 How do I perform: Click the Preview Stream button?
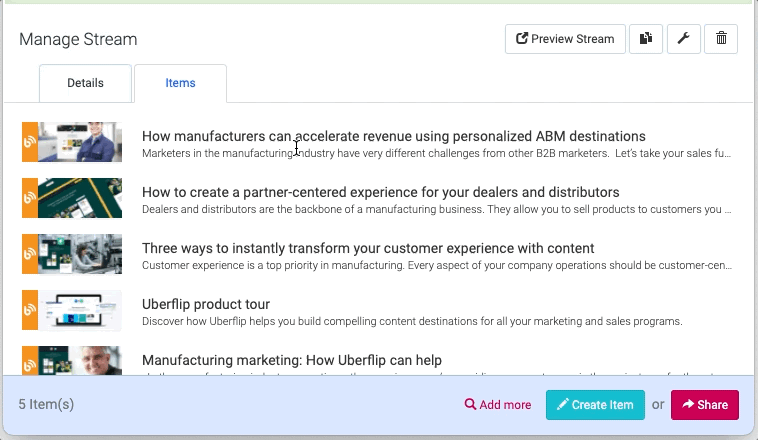[x=565, y=39]
